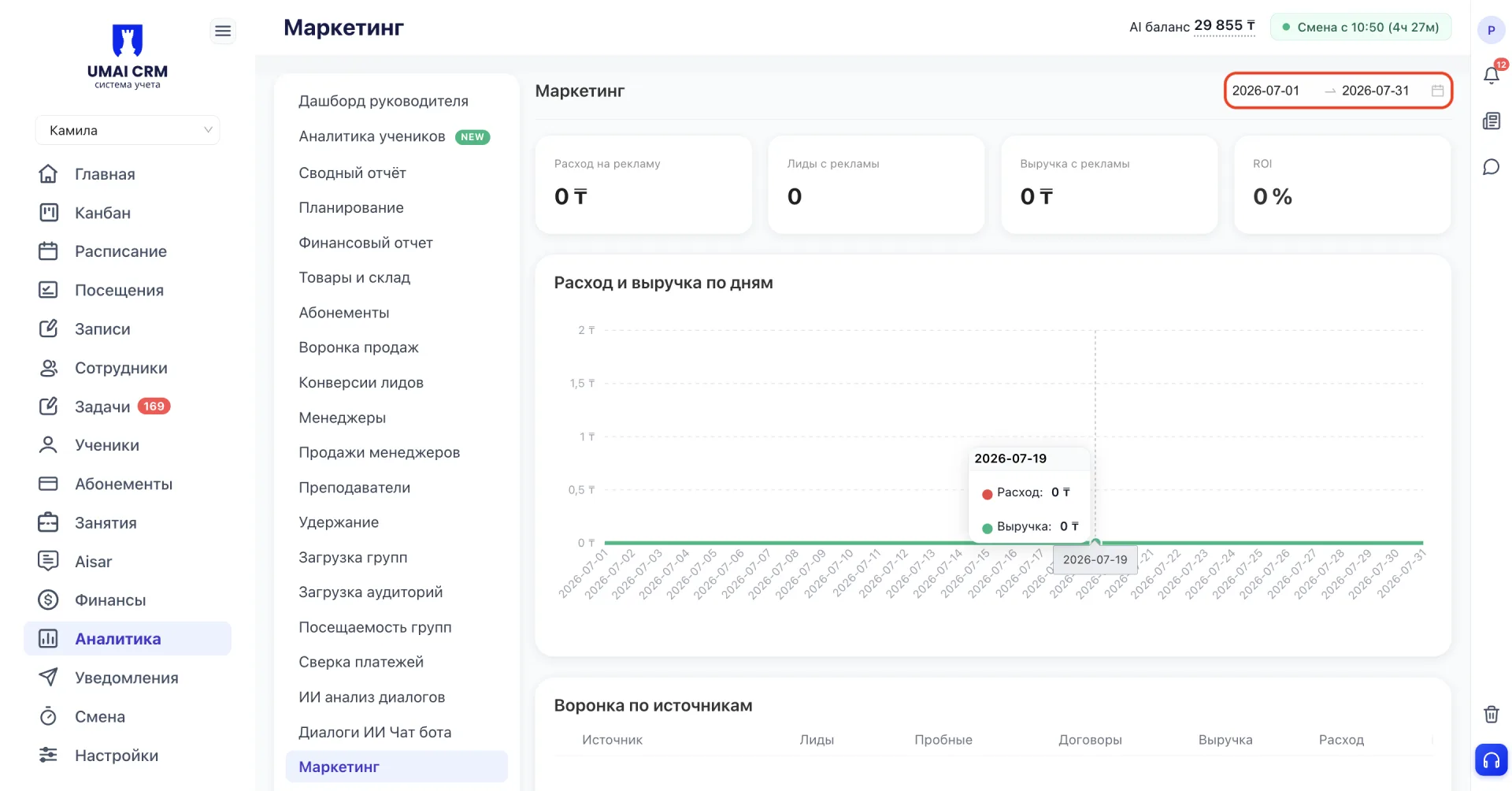1512x791 pixels.
Task: Select Финансовый отчет in analytics menu
Action: point(365,243)
